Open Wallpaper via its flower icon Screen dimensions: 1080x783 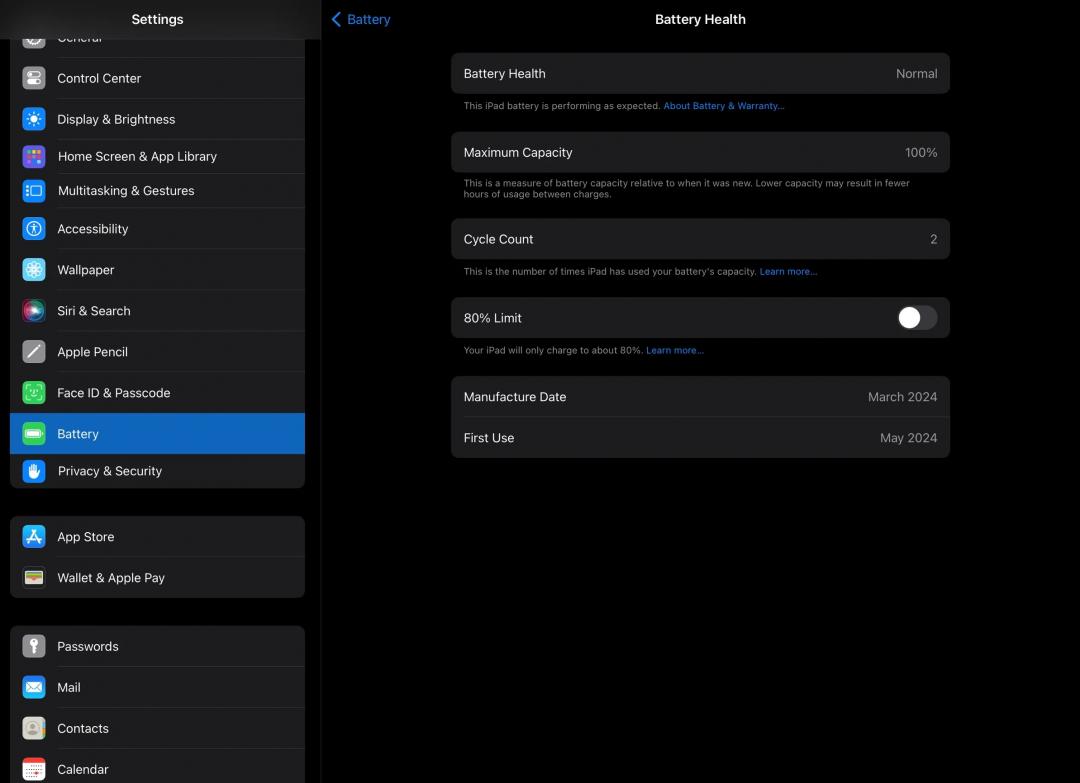tap(34, 269)
